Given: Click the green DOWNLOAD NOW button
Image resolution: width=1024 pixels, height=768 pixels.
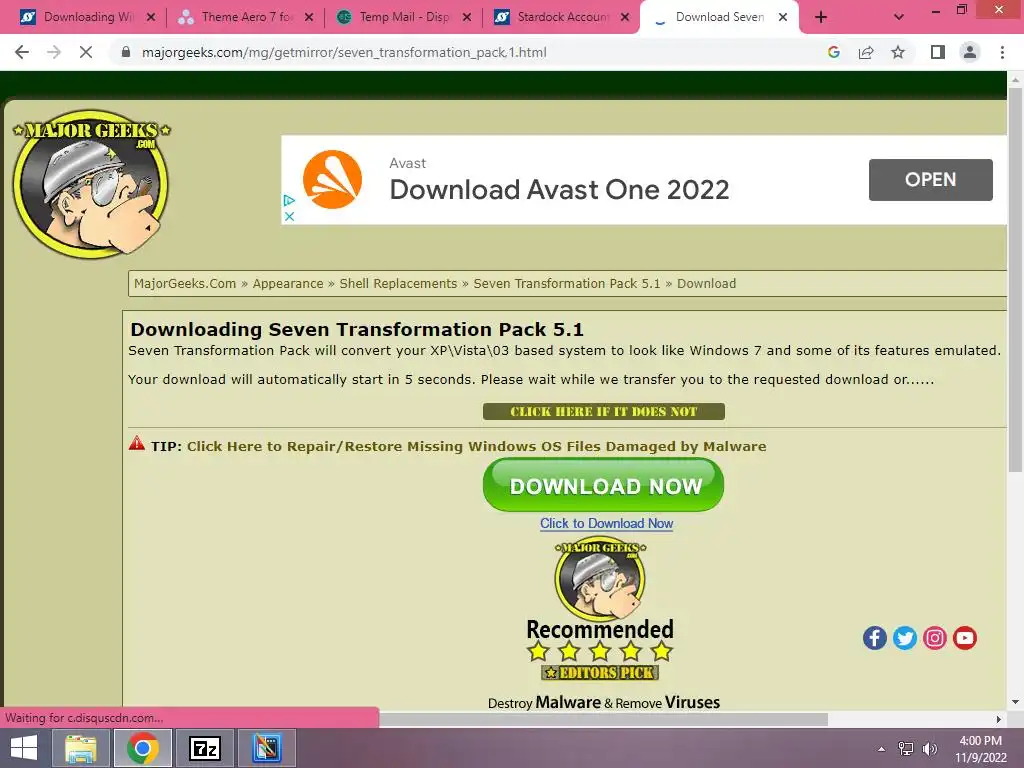Looking at the screenshot, I should pyautogui.click(x=603, y=485).
